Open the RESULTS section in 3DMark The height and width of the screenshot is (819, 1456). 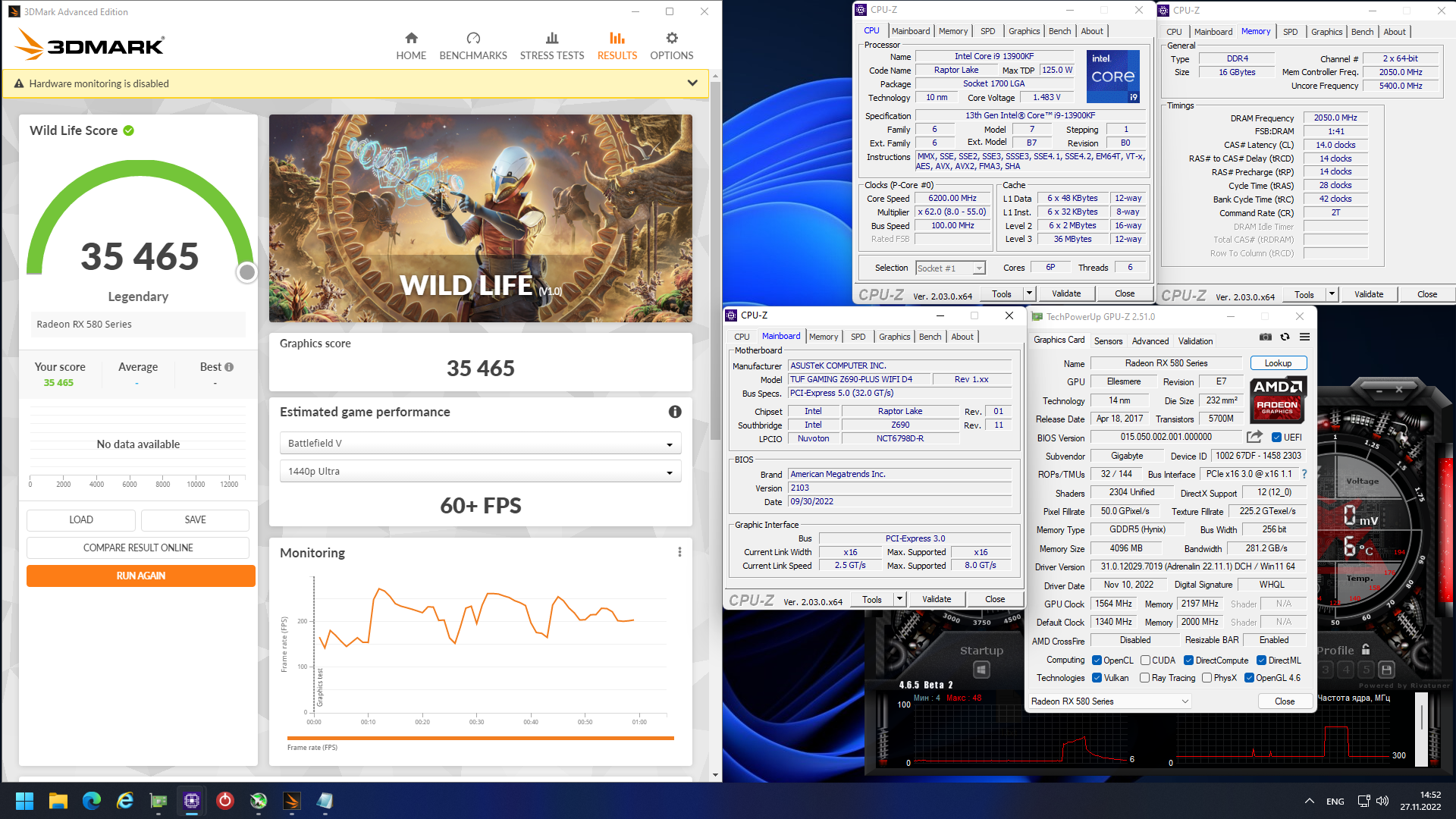[617, 45]
